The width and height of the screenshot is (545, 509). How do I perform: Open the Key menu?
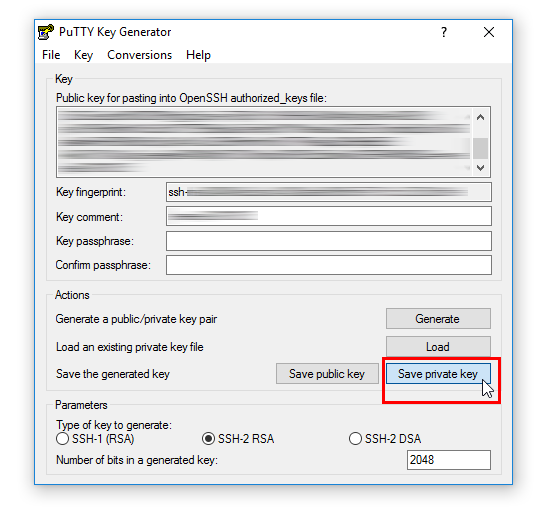point(83,55)
